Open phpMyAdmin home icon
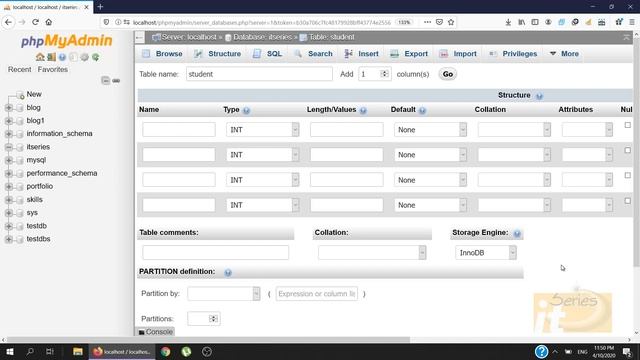This screenshot has height=360, width=640. (x=40, y=57)
